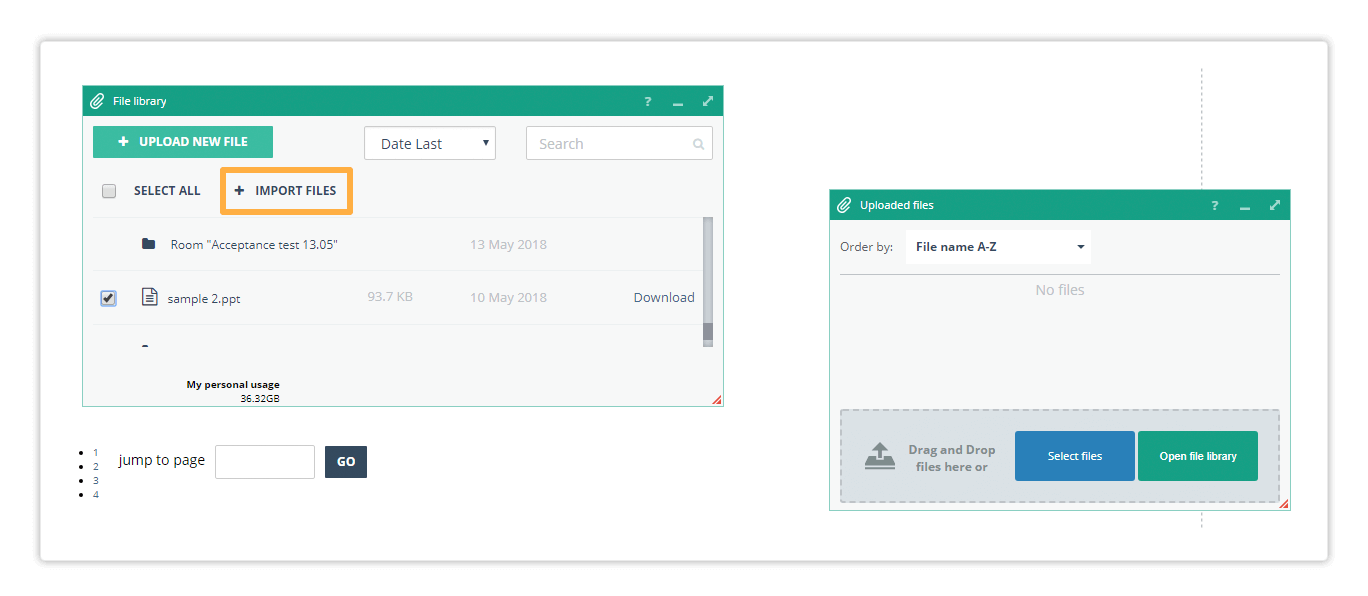Open the File name A-Z order dropdown

(998, 247)
